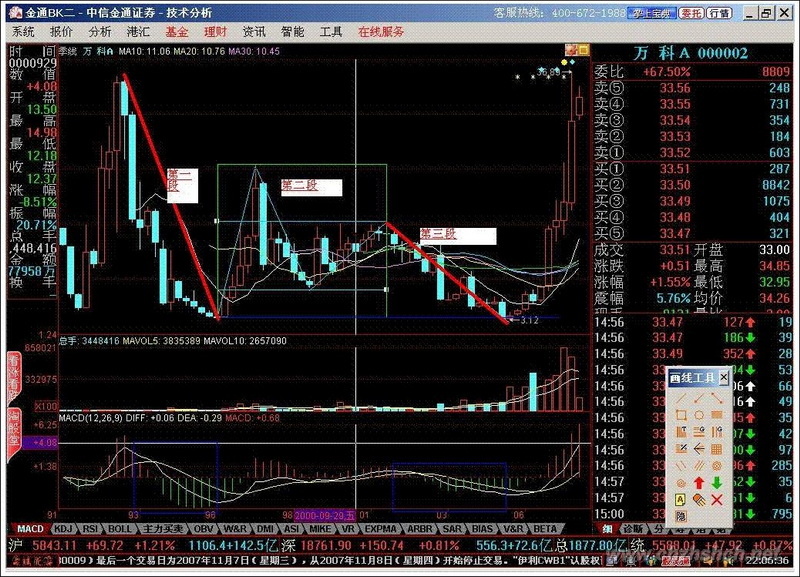Open the 工具 menu
The width and height of the screenshot is (800, 577).
331,31
